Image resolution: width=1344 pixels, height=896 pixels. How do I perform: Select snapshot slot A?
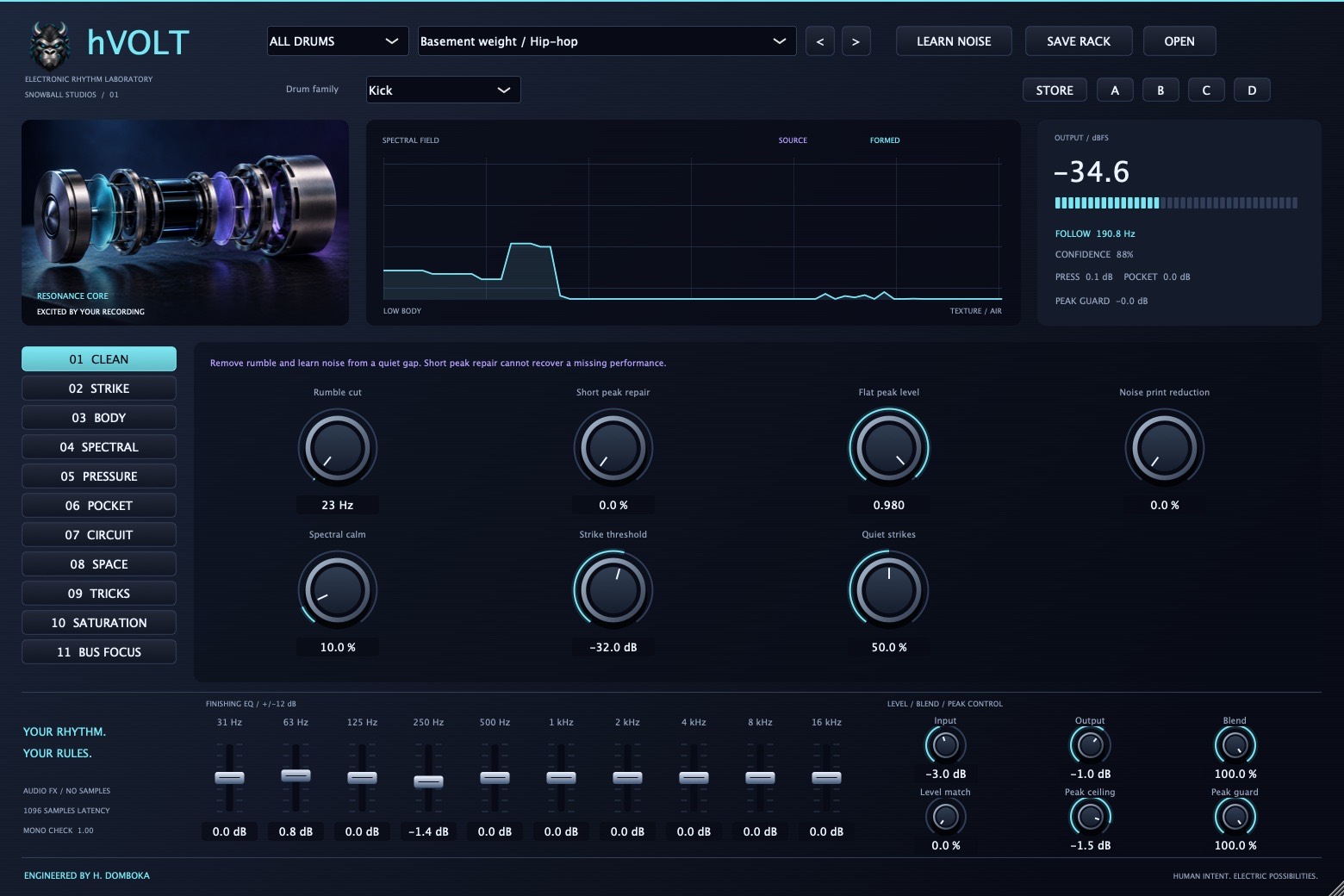tap(1115, 90)
